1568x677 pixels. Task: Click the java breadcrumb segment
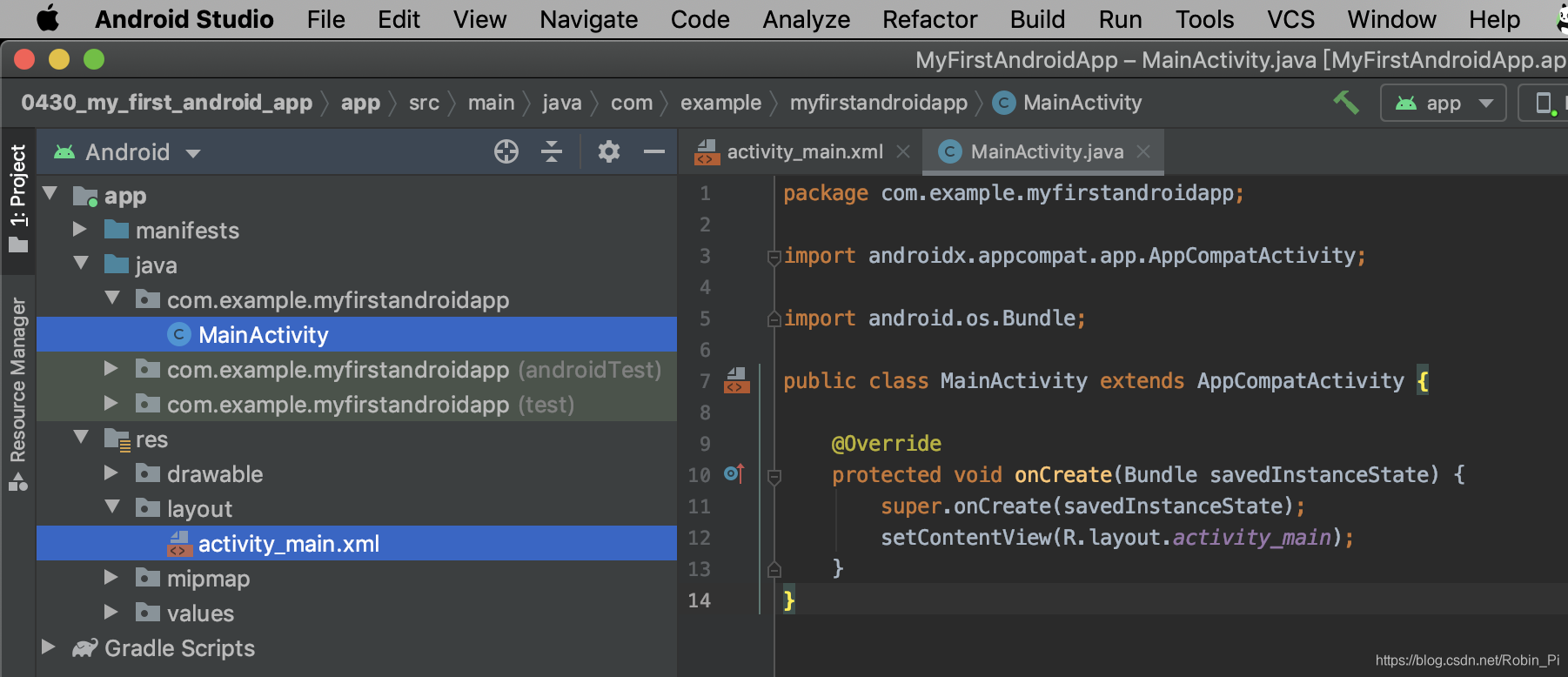click(x=562, y=103)
